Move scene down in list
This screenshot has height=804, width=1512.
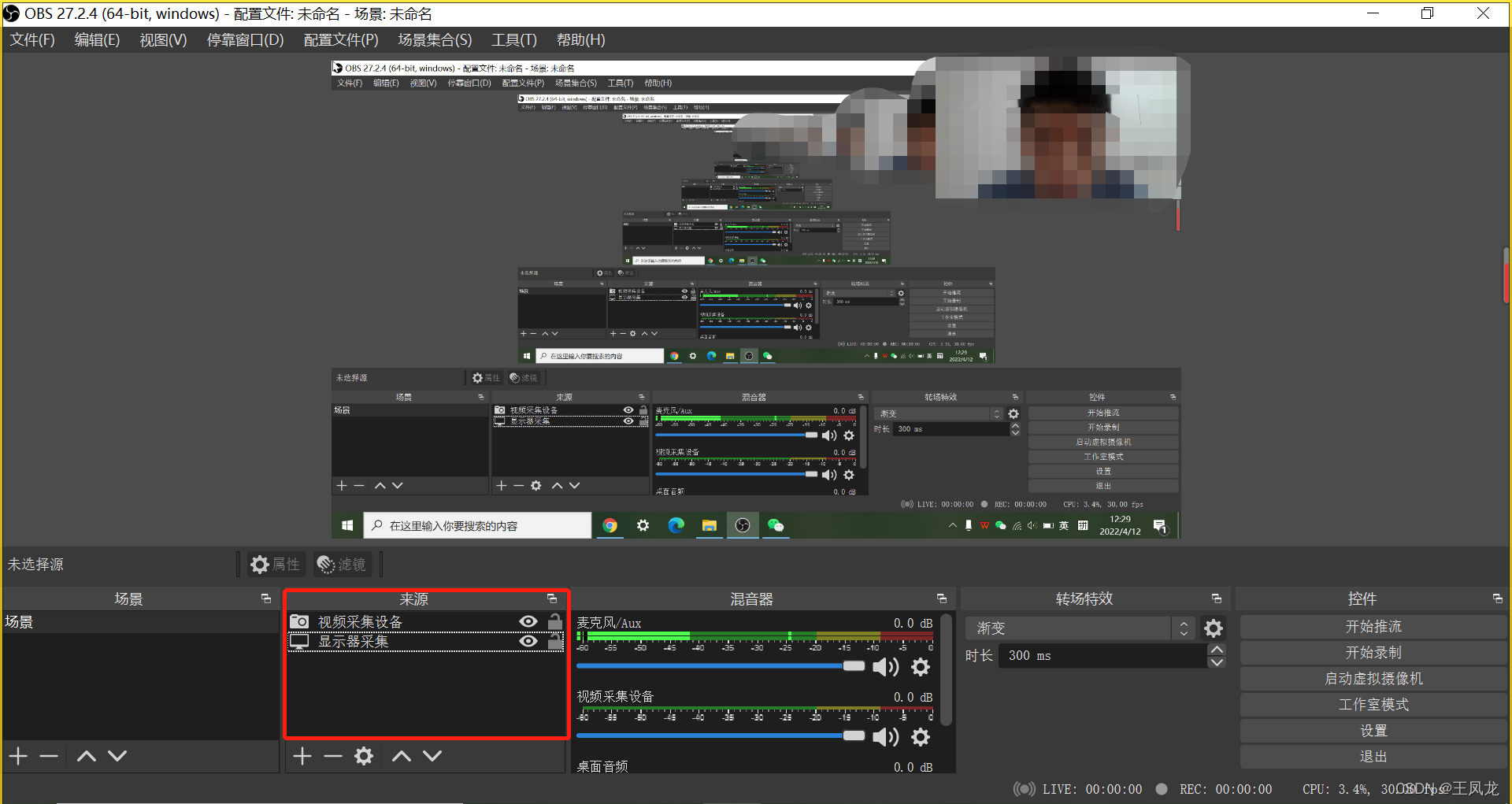pos(117,756)
